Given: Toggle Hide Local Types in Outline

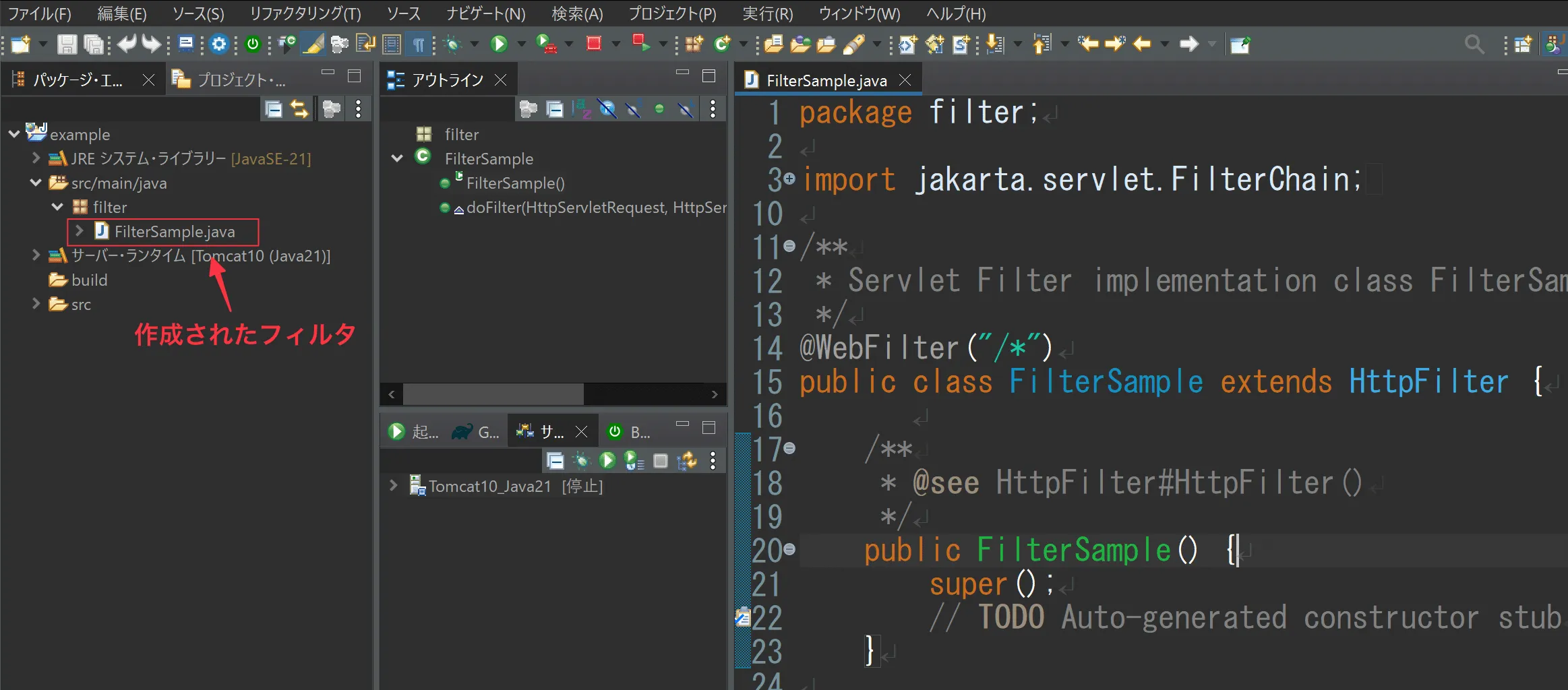Looking at the screenshot, I should click(x=686, y=109).
